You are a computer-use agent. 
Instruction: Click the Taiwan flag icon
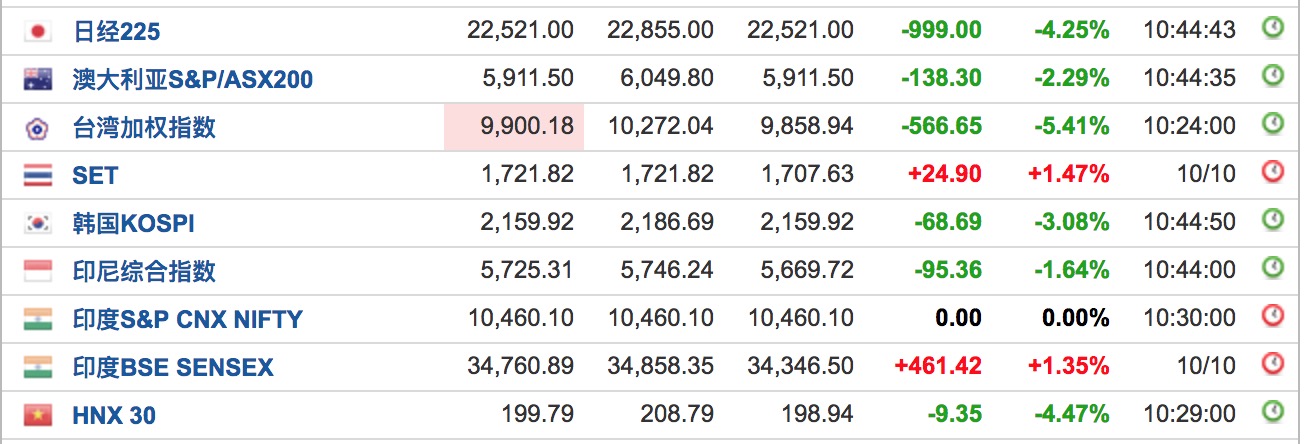coord(38,128)
